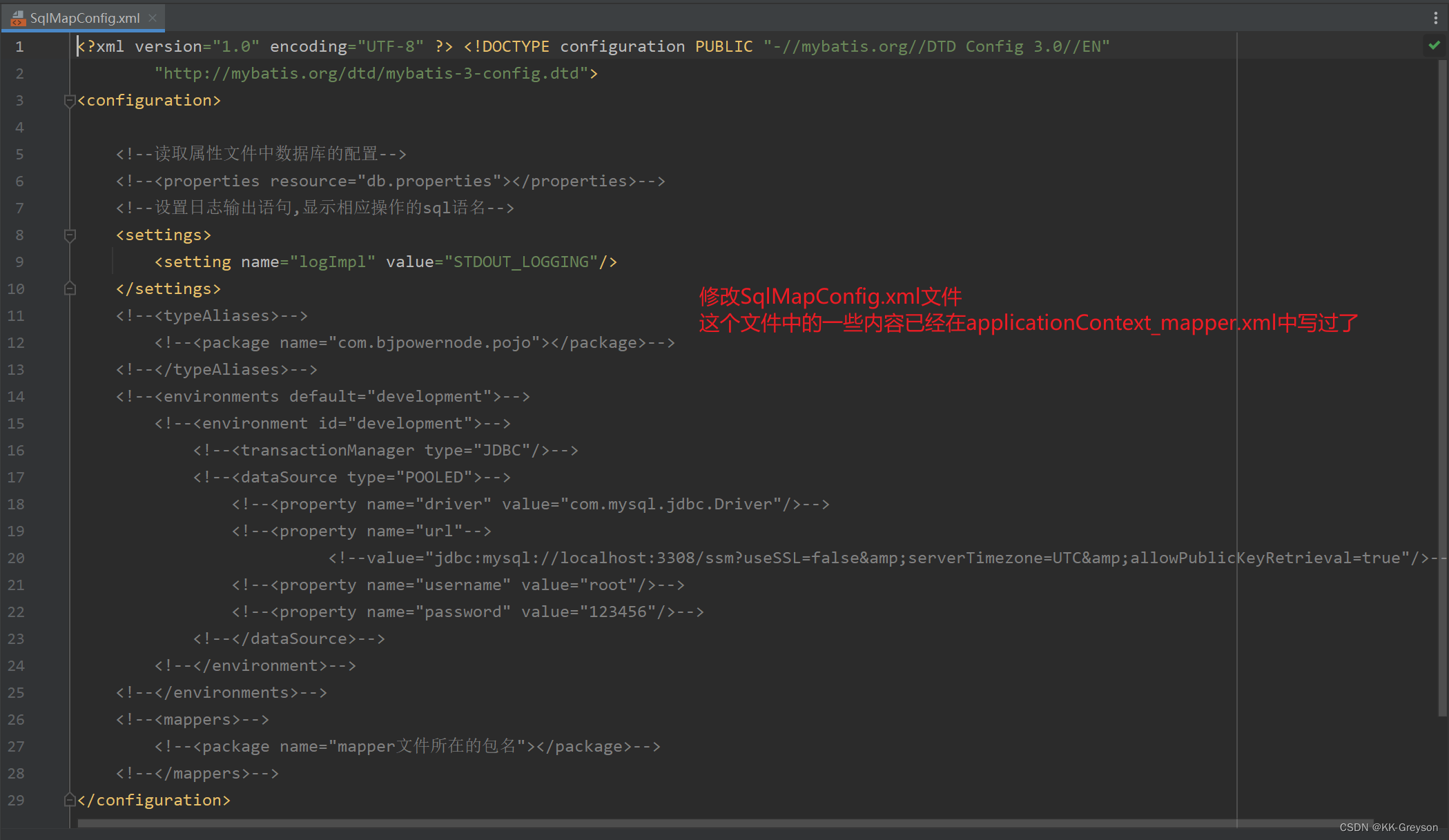Click the 读取属性文件中数据库的配置 comment
The image size is (1449, 840).
[x=261, y=154]
